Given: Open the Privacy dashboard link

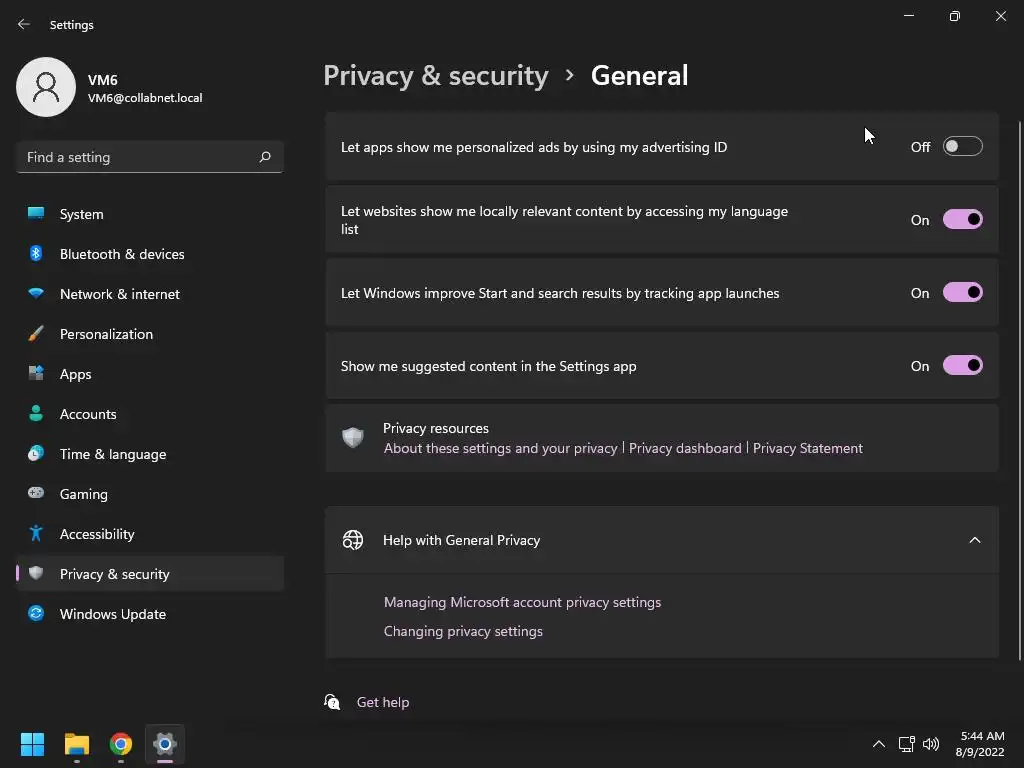Looking at the screenshot, I should [x=685, y=448].
